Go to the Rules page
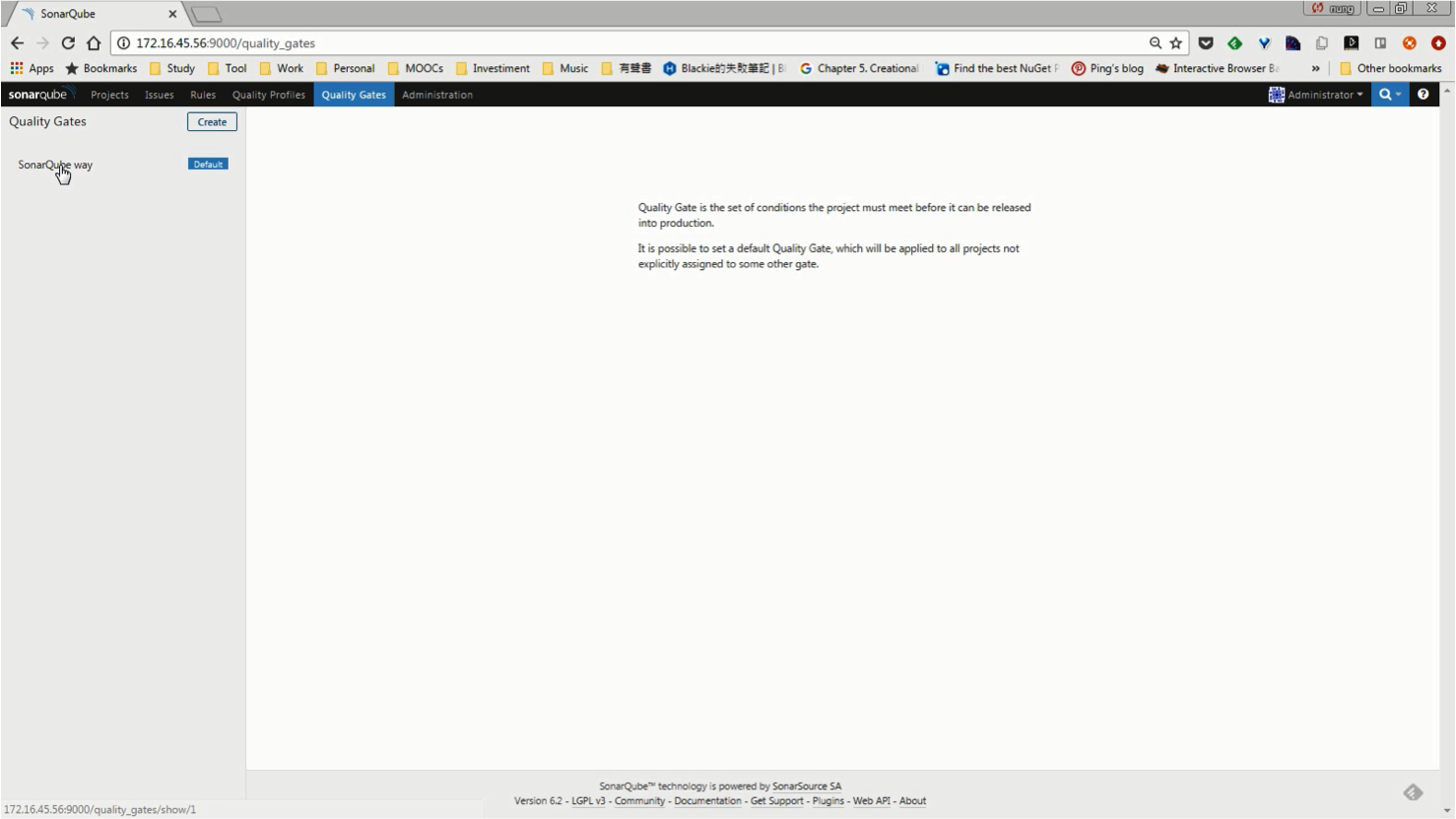The image size is (1456, 819). click(203, 95)
